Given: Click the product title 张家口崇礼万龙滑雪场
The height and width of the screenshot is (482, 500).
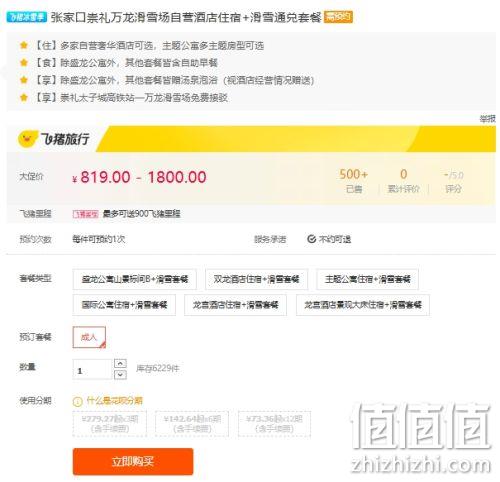Looking at the screenshot, I should (186, 17).
